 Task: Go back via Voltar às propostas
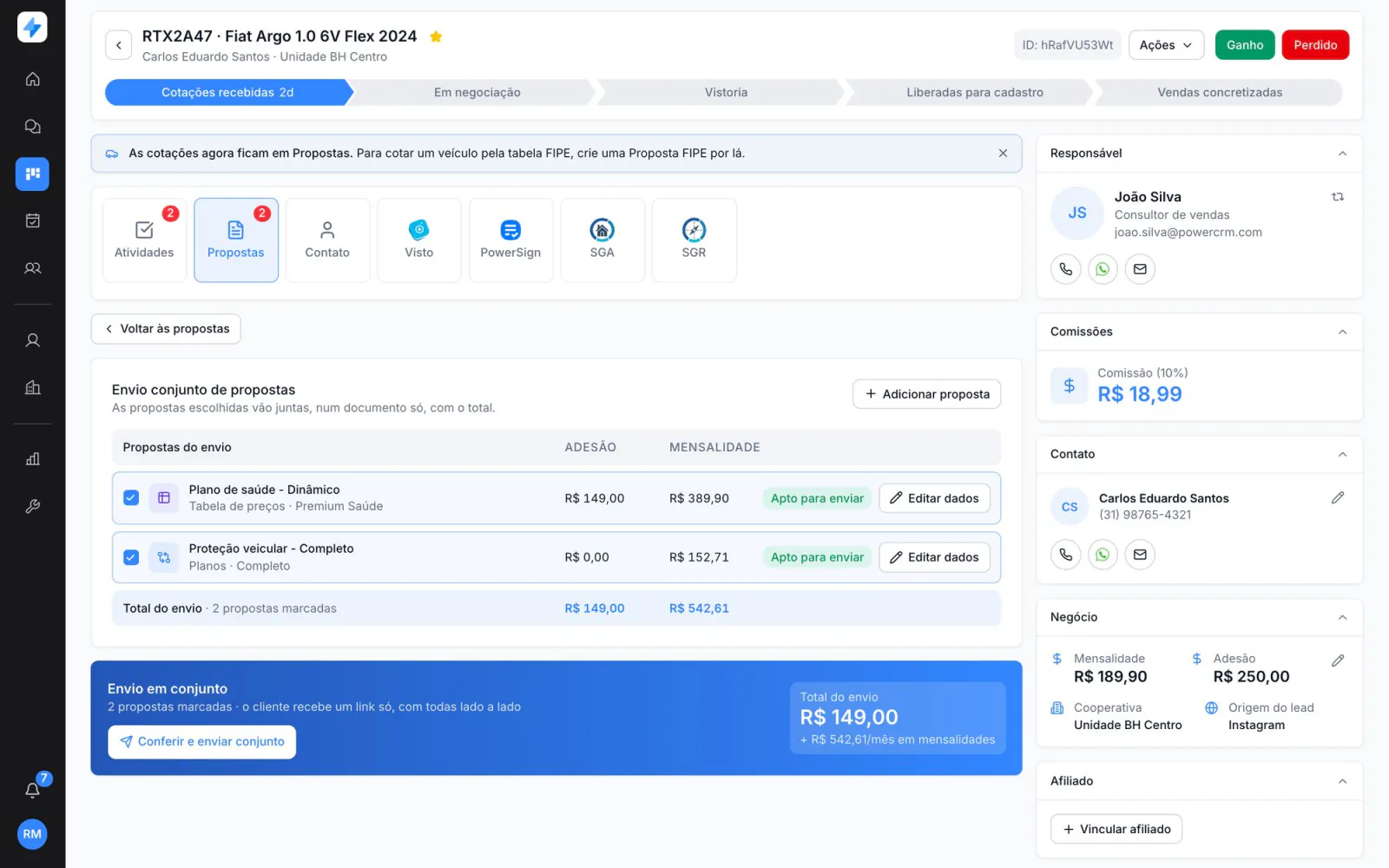coord(166,329)
